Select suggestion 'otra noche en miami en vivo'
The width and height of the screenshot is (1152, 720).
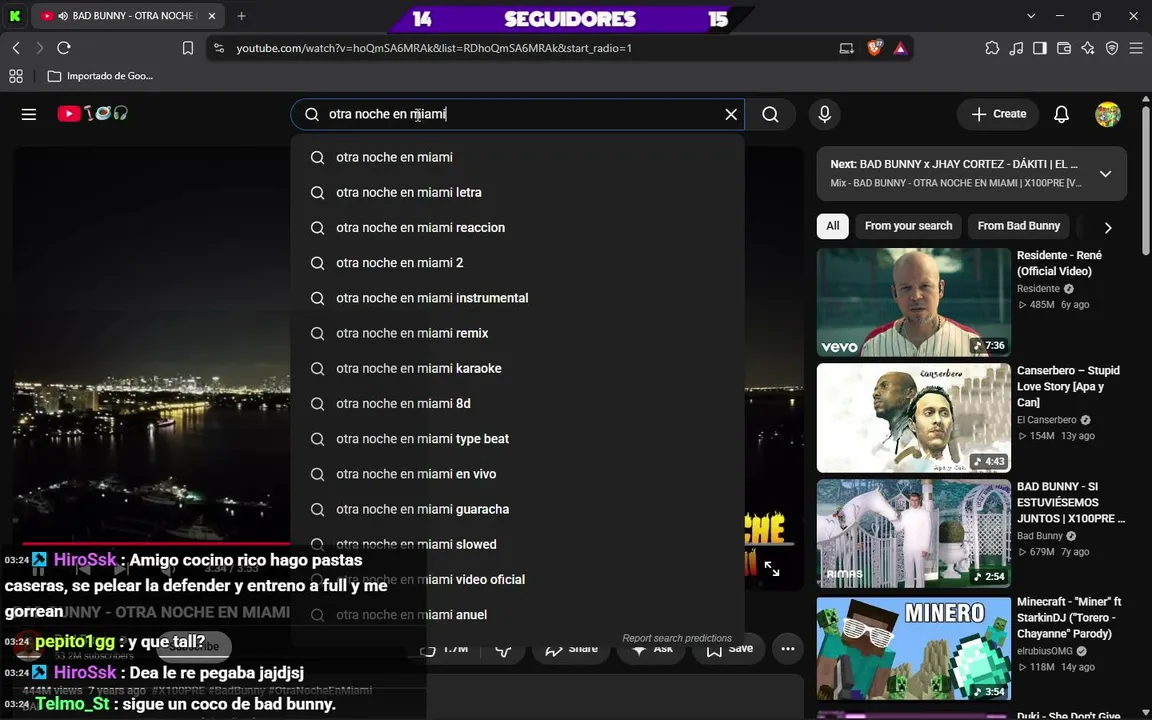pyautogui.click(x=517, y=475)
